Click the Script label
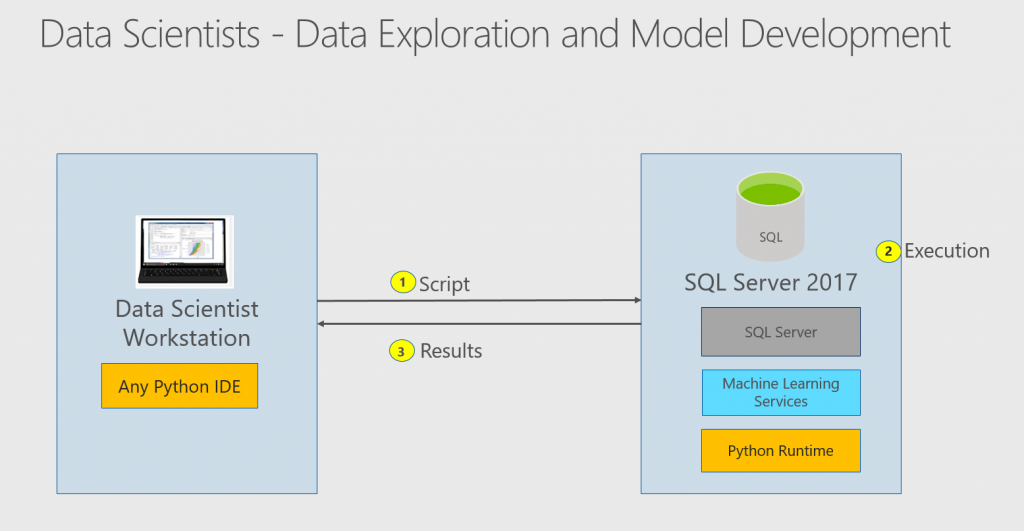The image size is (1024, 531). point(444,284)
